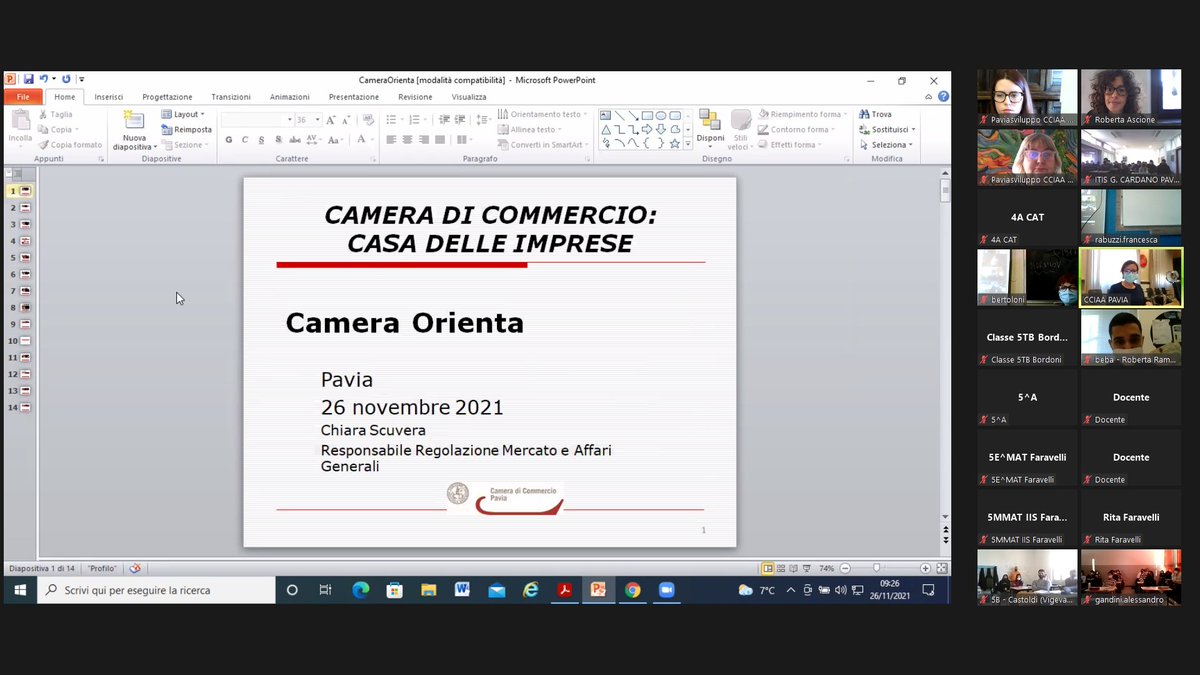The width and height of the screenshot is (1200, 675).
Task: Click the Reimposta button
Action: pyautogui.click(x=187, y=129)
